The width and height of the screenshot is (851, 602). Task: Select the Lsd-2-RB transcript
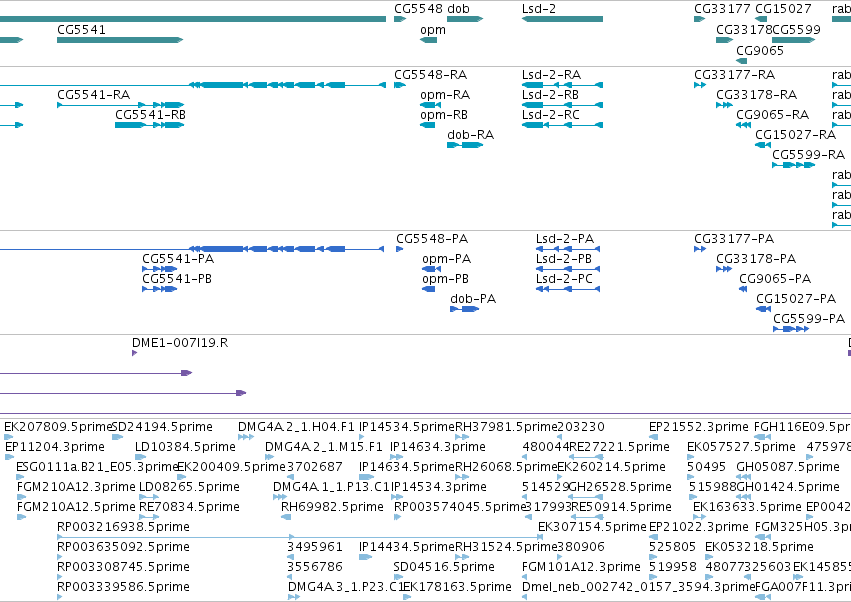point(562,105)
